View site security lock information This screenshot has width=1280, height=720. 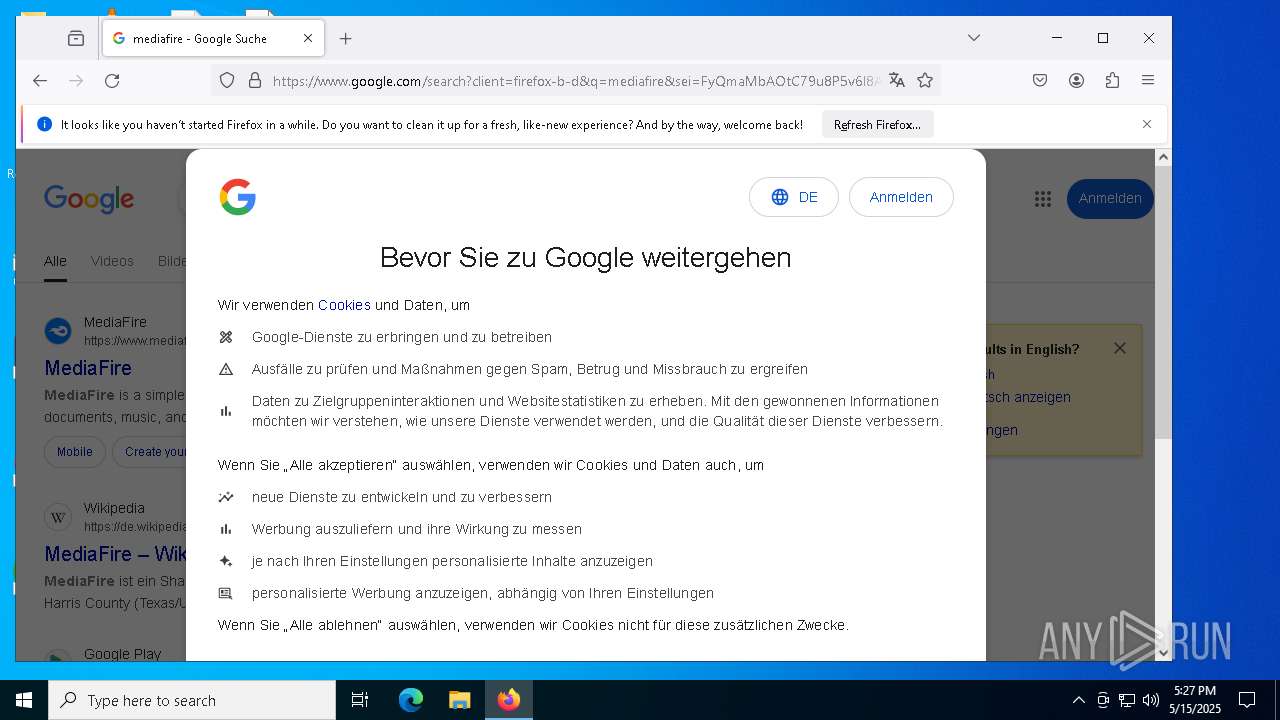pyautogui.click(x=254, y=80)
